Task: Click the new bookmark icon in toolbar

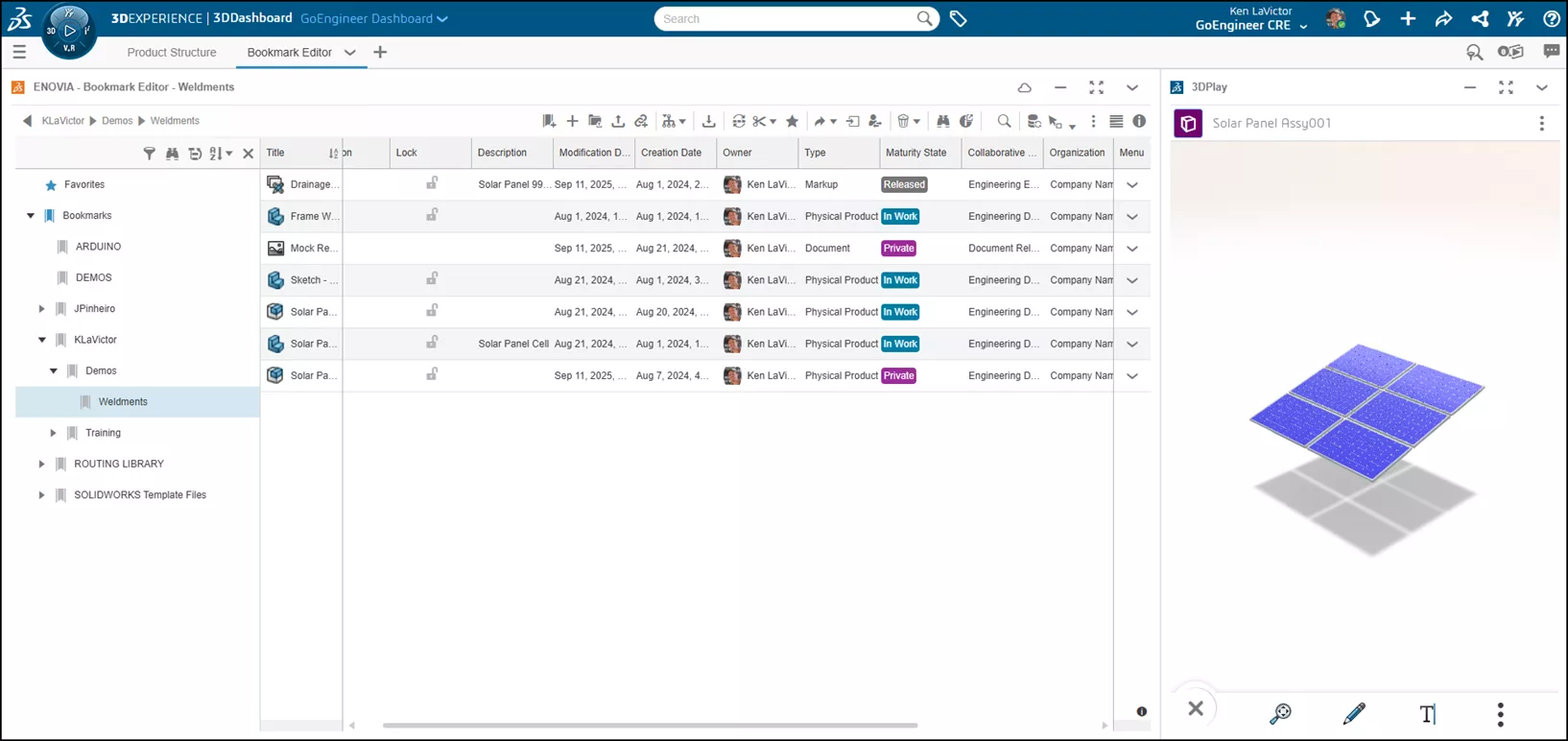Action: [549, 121]
